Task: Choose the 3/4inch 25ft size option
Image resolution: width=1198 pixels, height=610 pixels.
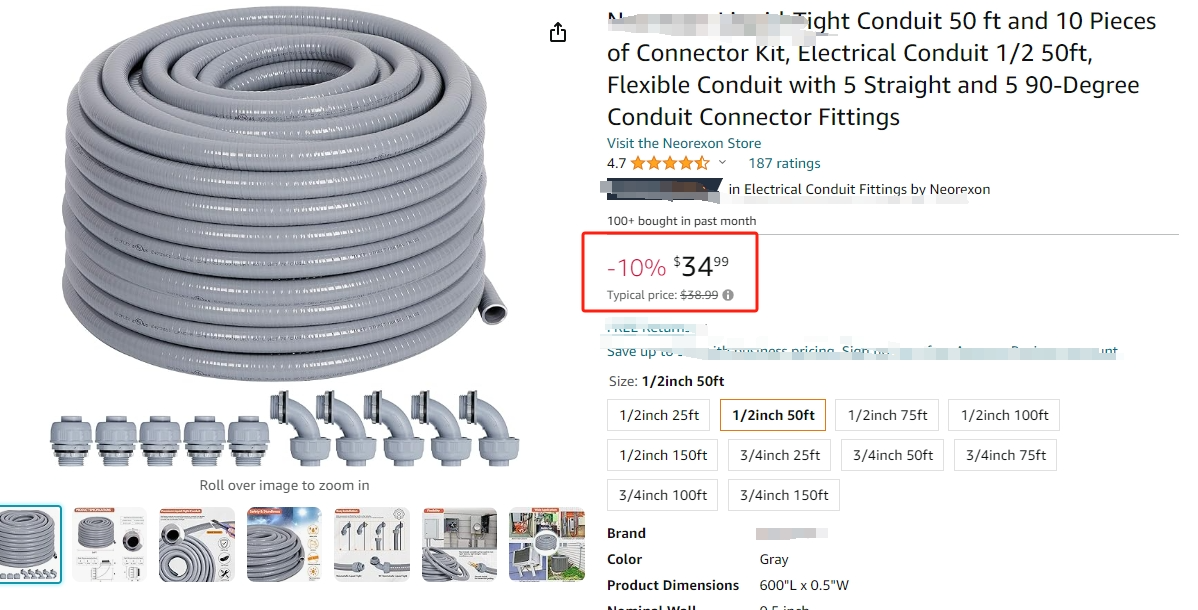Action: (x=779, y=455)
